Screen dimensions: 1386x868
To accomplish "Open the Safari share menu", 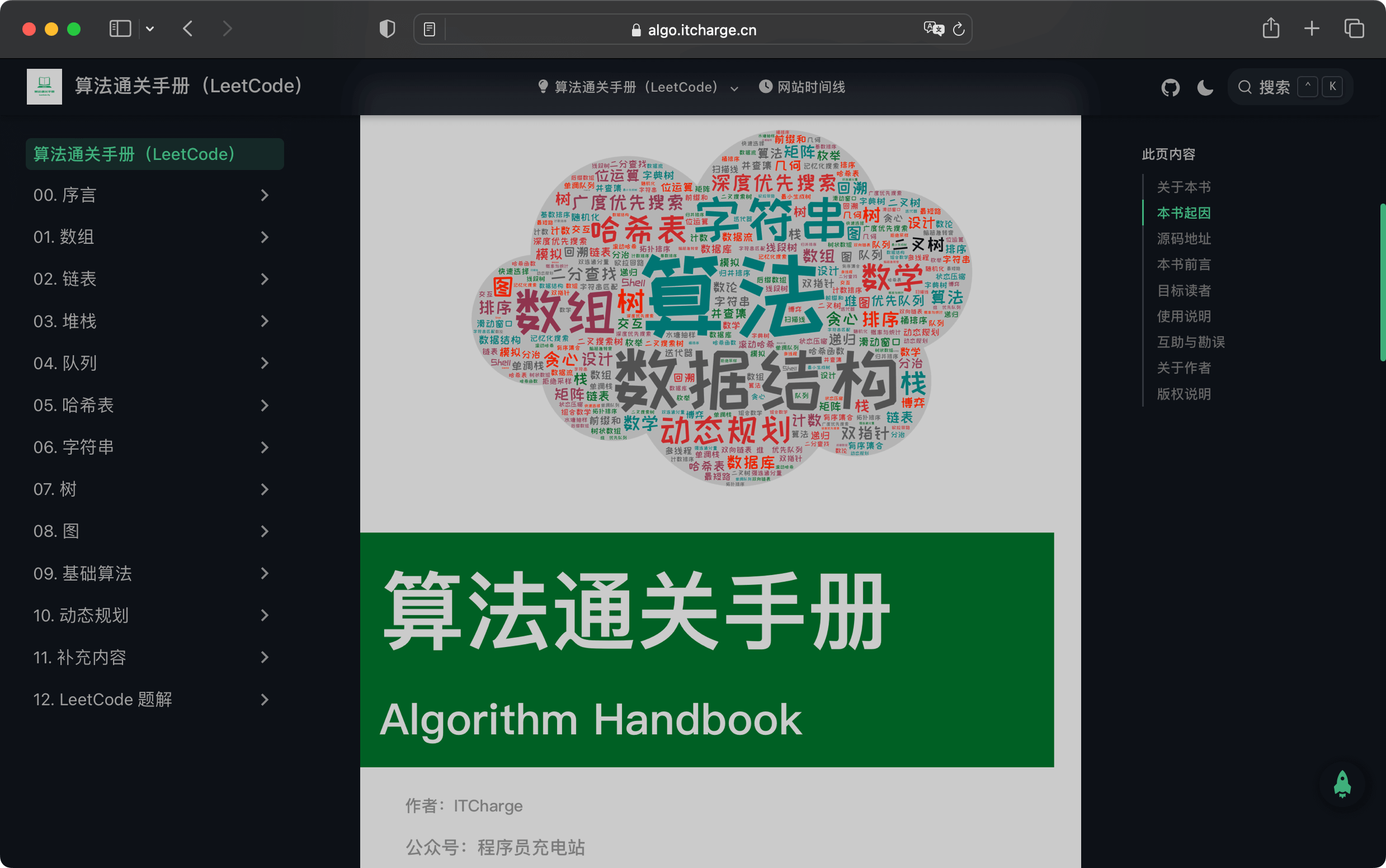I will pyautogui.click(x=1271, y=27).
